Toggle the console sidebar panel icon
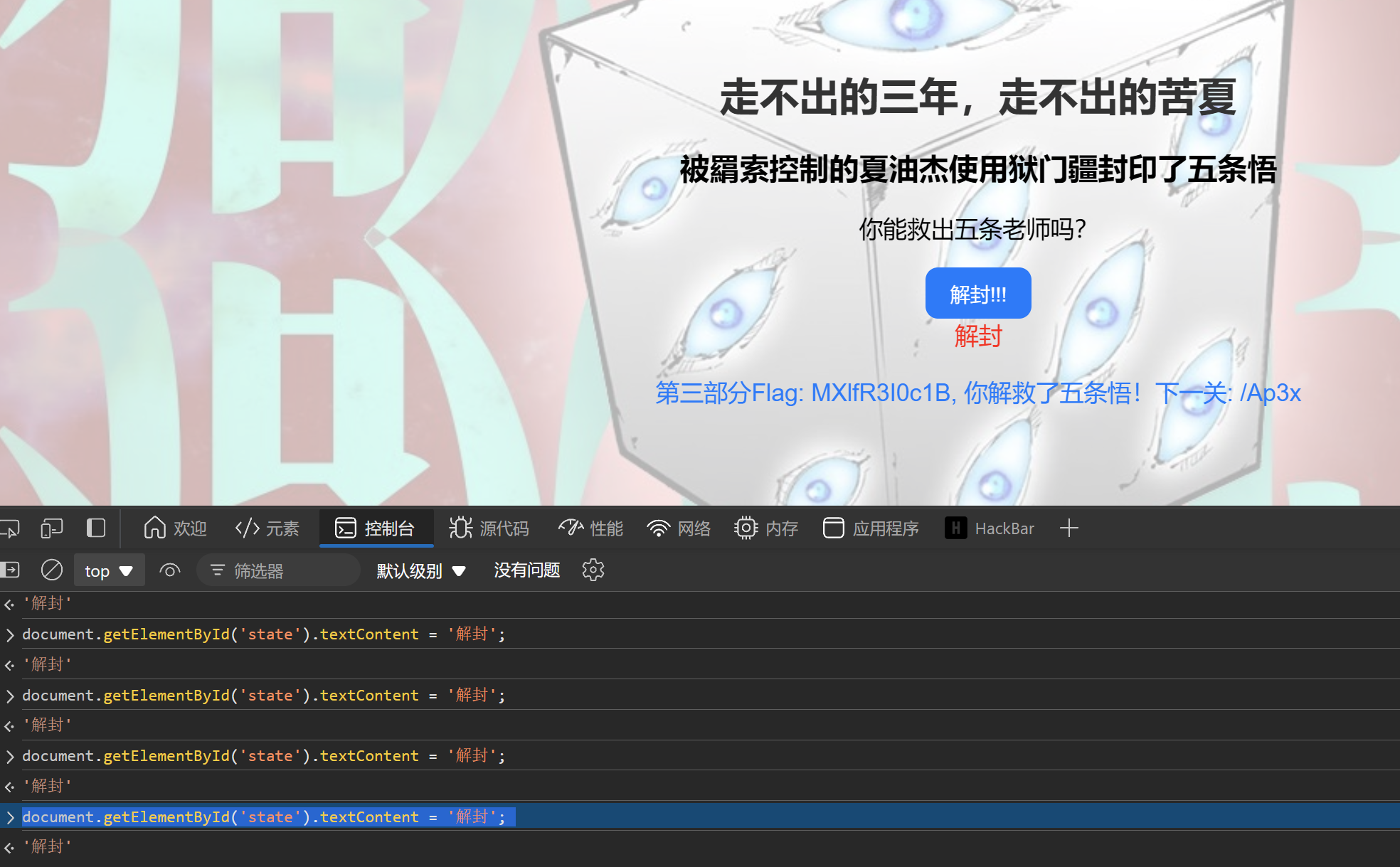The height and width of the screenshot is (867, 1400). tap(10, 570)
